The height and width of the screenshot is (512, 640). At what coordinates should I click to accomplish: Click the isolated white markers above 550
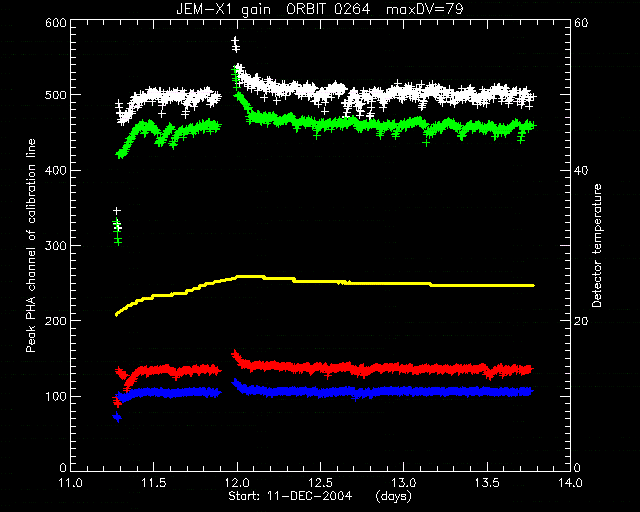(235, 44)
